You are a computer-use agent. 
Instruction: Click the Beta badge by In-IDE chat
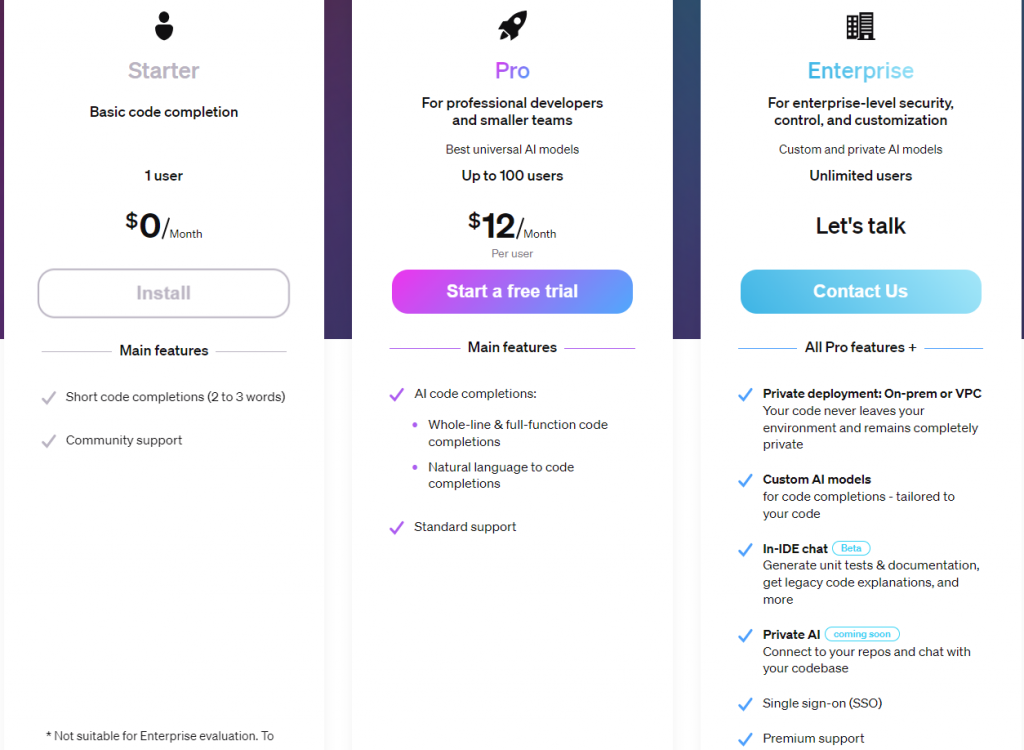coord(851,548)
